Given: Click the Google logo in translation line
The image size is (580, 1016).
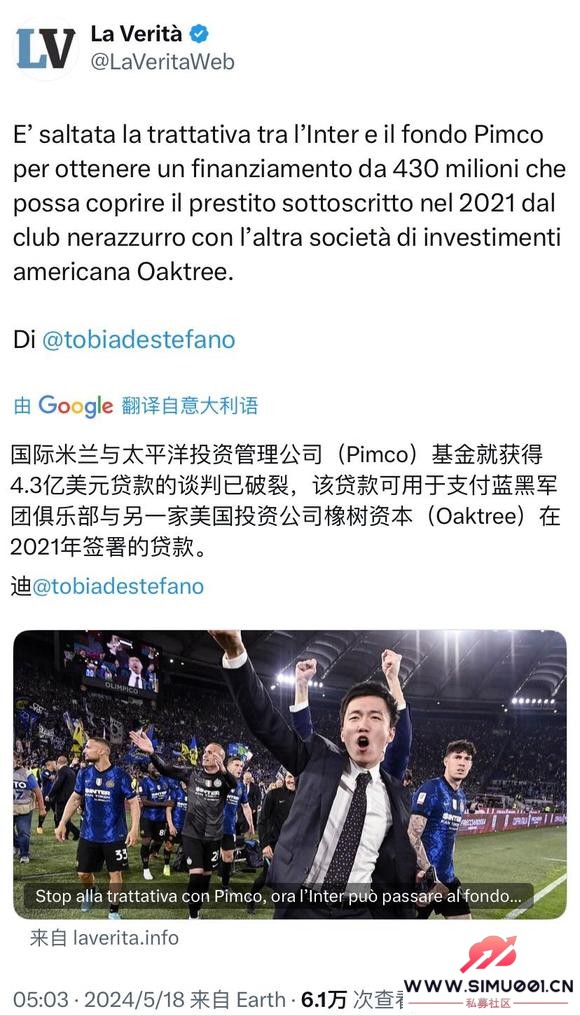Looking at the screenshot, I should pos(75,406).
